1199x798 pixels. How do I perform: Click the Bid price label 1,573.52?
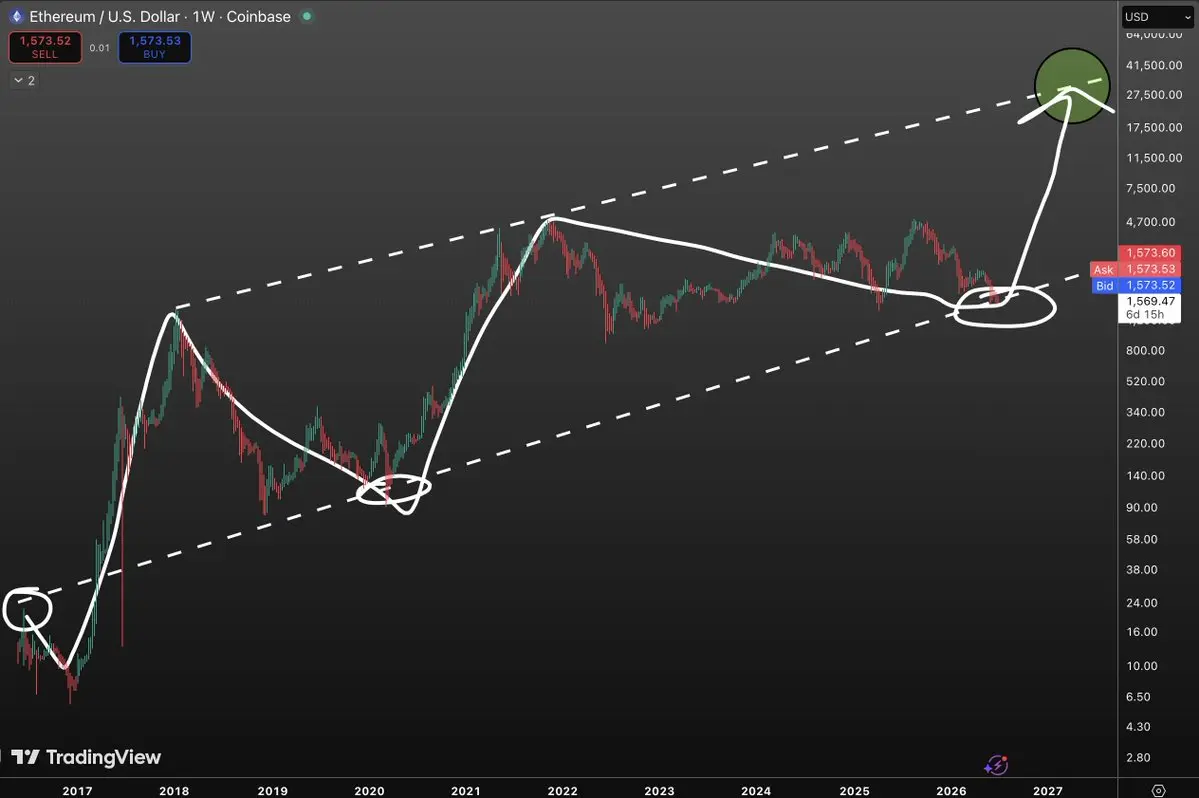point(1136,285)
